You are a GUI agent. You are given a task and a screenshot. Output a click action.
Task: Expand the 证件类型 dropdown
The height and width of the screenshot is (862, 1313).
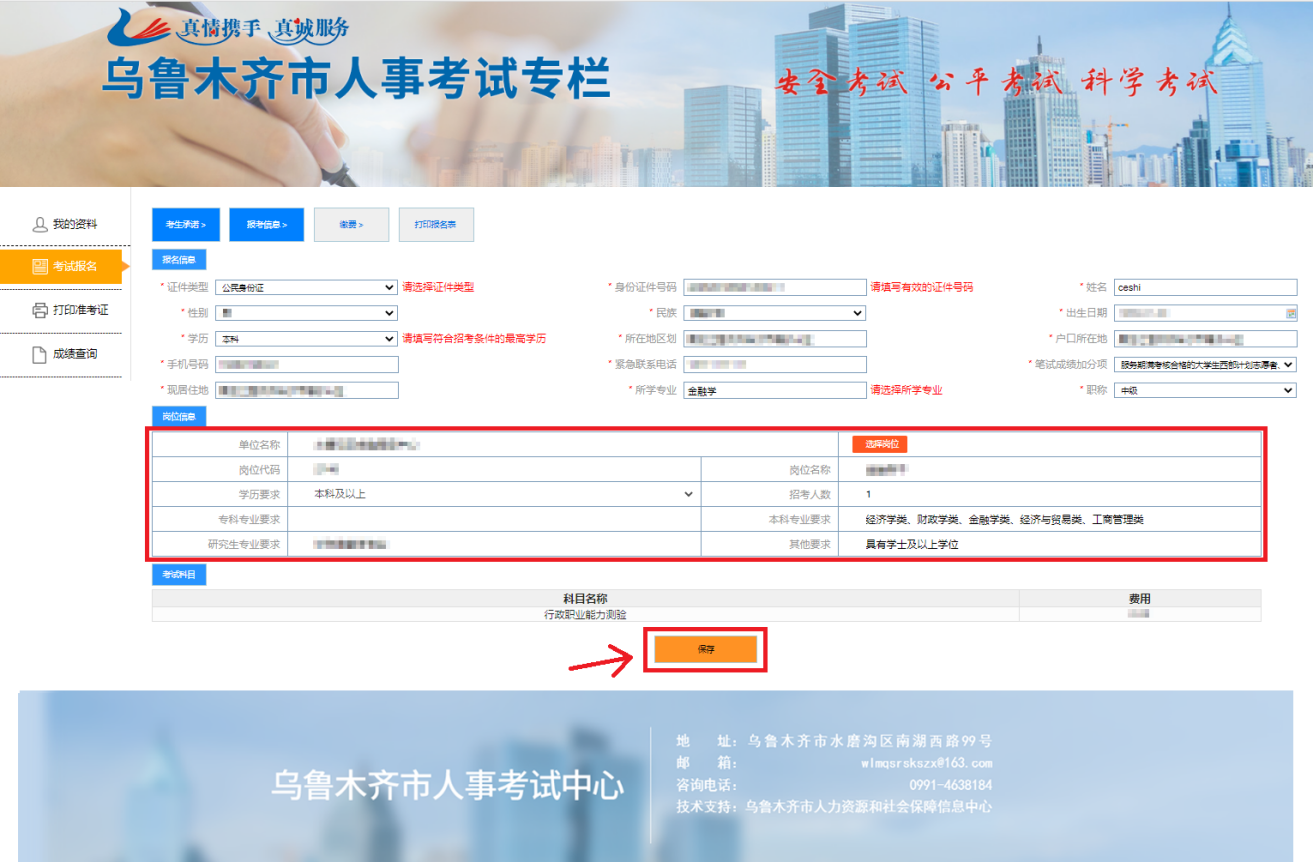(x=306, y=287)
